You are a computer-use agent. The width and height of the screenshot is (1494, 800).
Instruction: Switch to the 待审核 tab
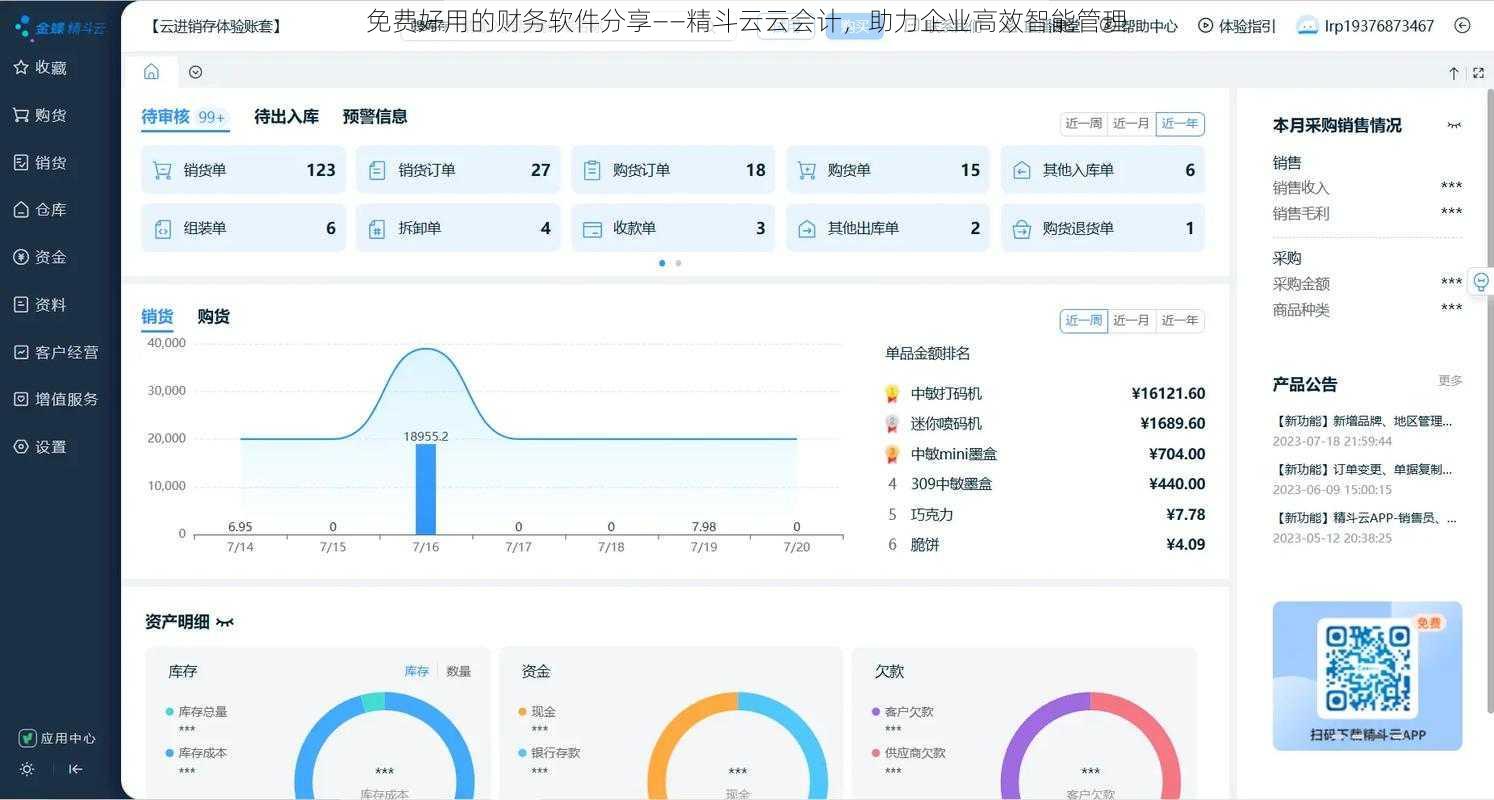coord(184,117)
